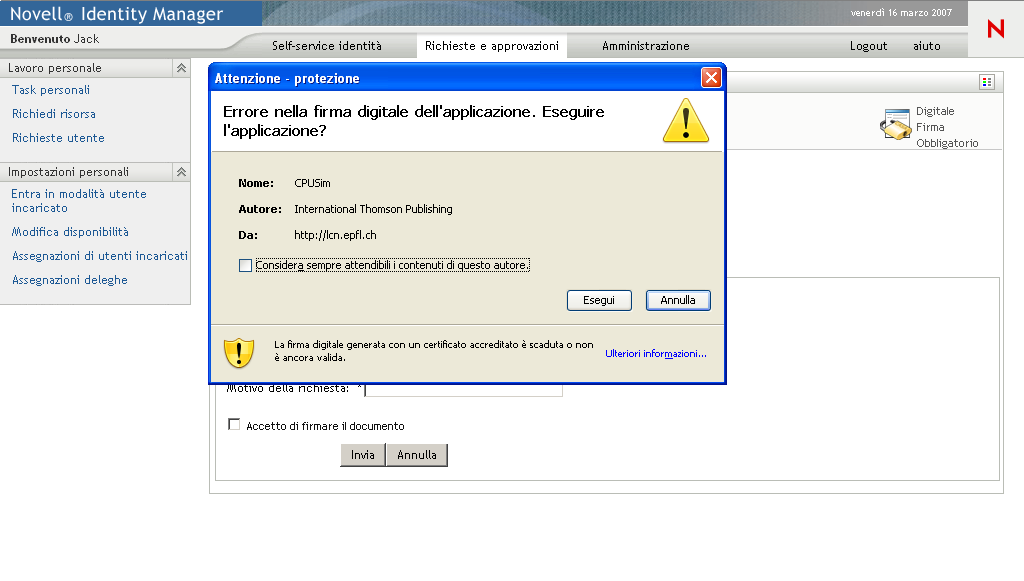Focus the Motivo della richiesta field

464,389
